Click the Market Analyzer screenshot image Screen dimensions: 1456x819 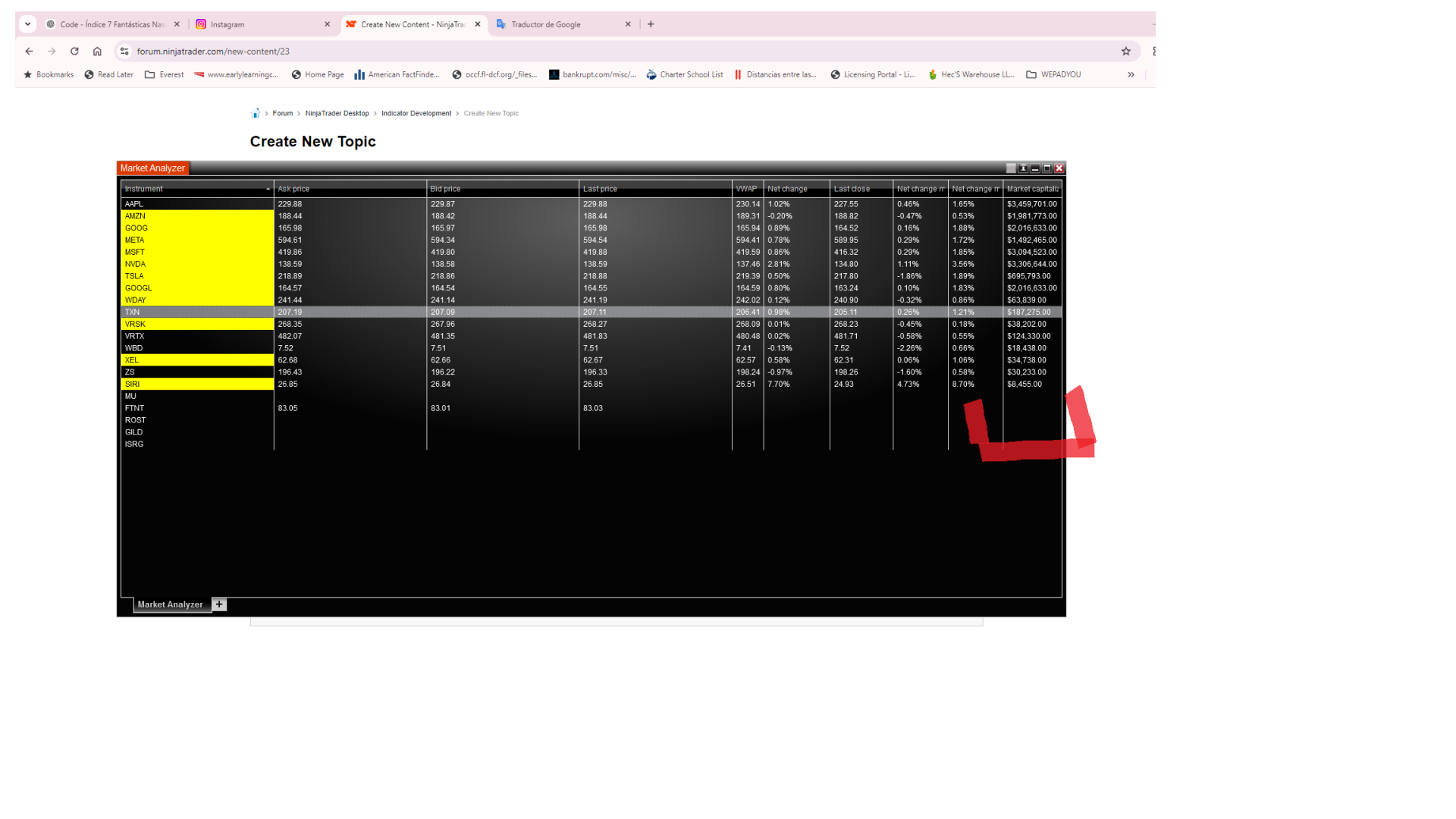tap(591, 388)
